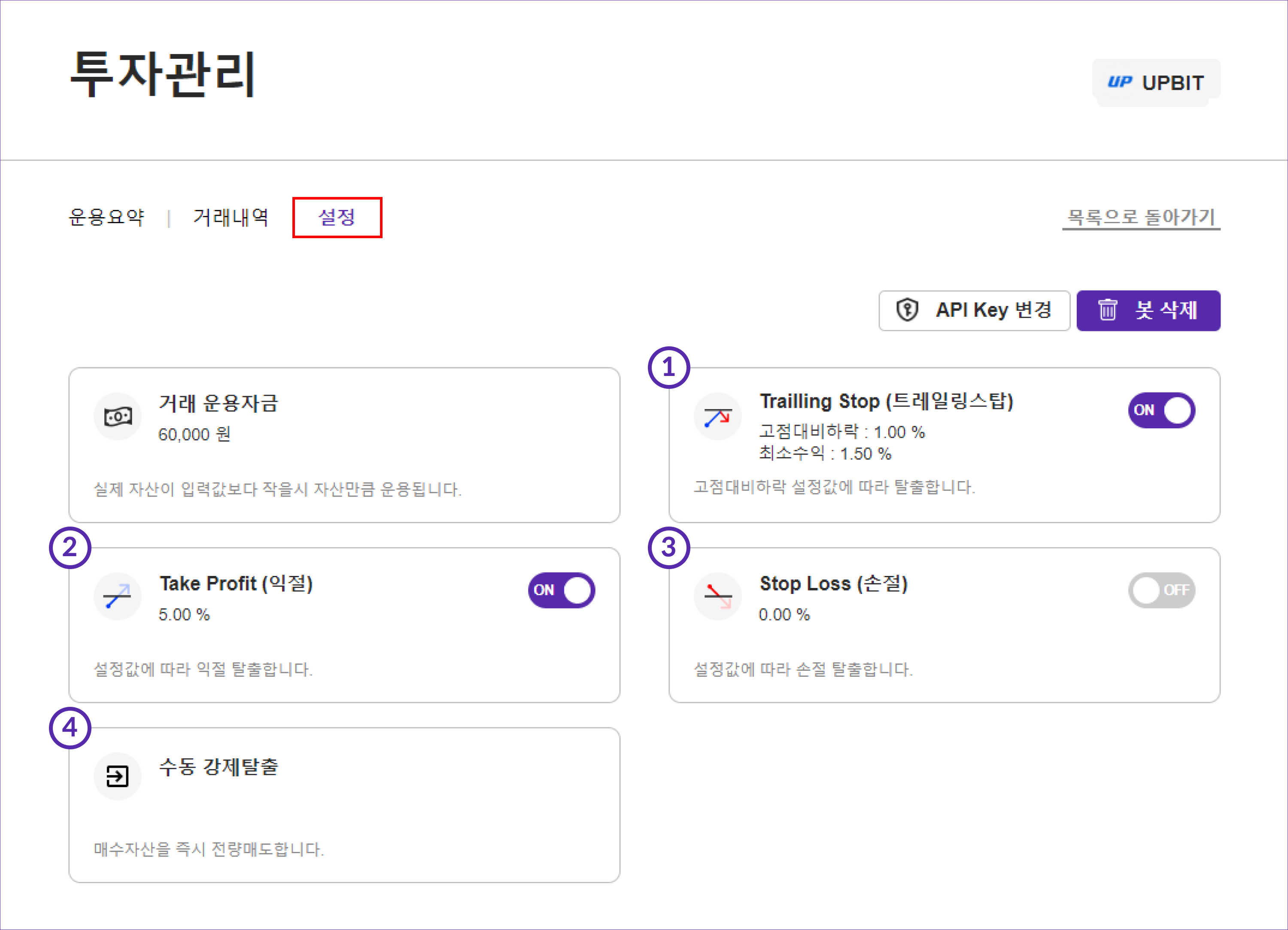Viewport: 1288px width, 930px height.
Task: Click the manual force-exit (수동 강제탈출) icon
Action: pos(118,776)
